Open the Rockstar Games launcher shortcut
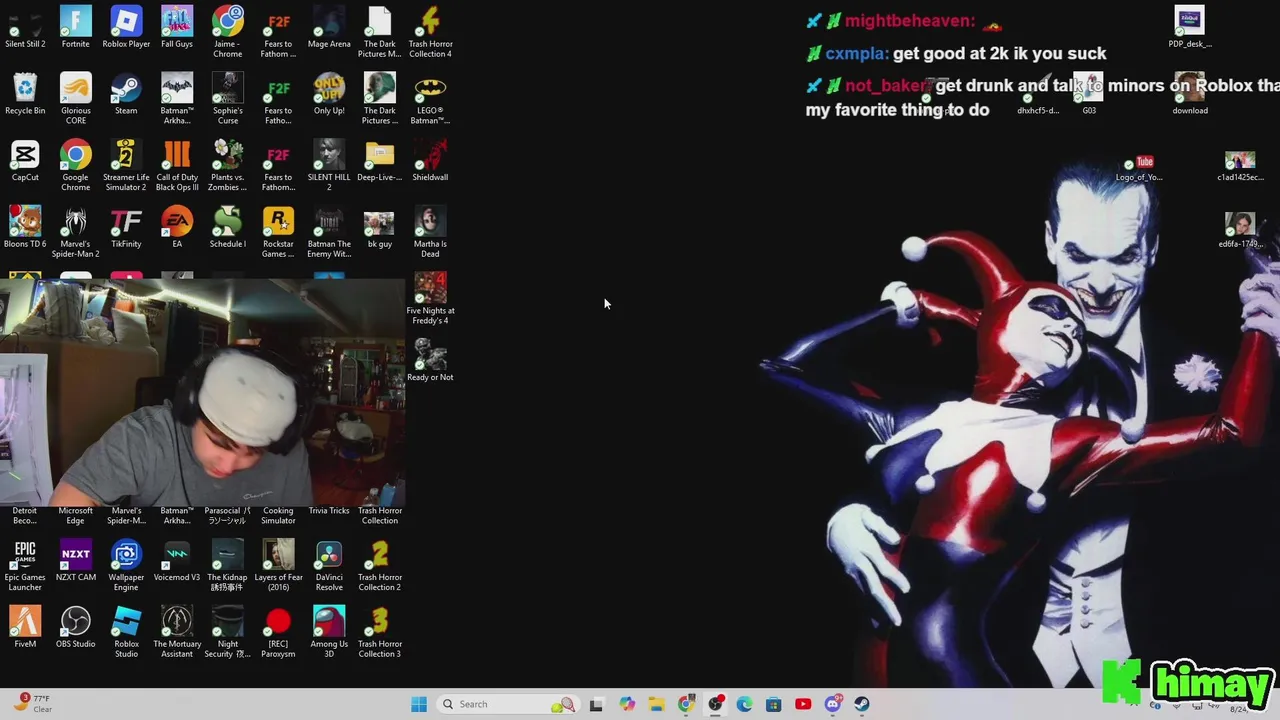Screen dimensions: 1280x720 (x=278, y=233)
